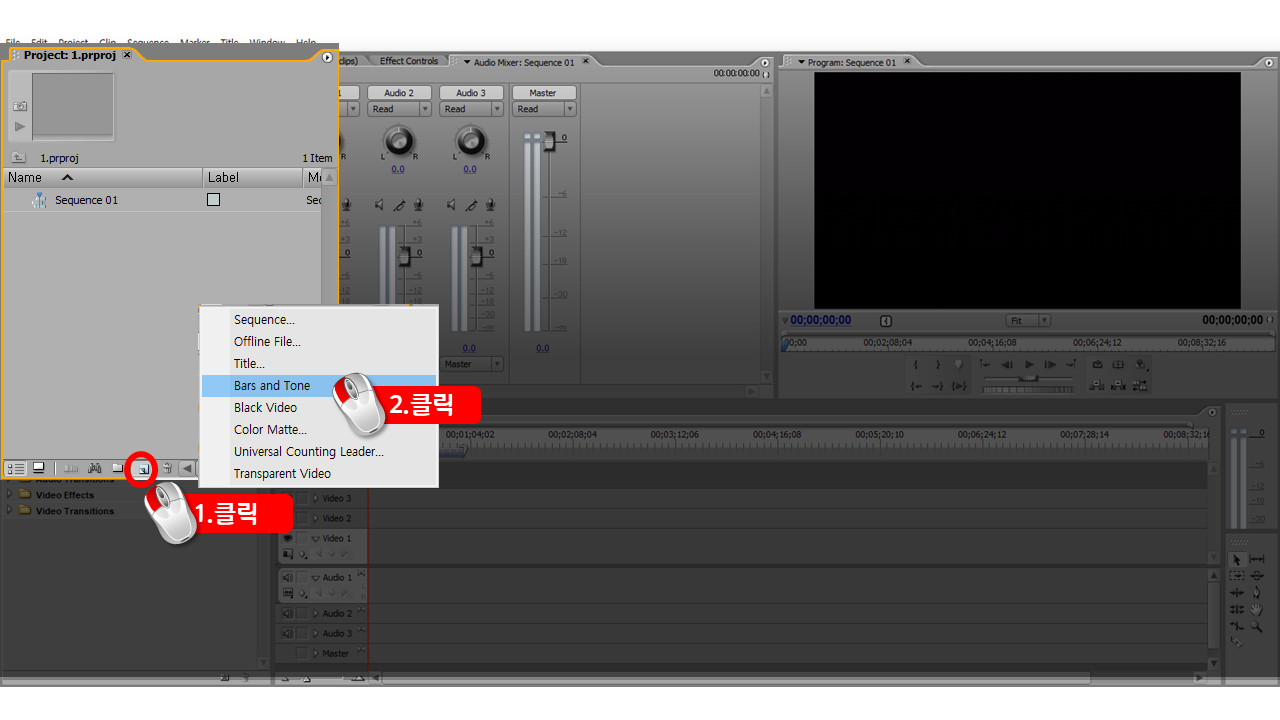Viewport: 1280px width, 720px height.
Task: Mute Audio 2 track speaker toggle
Action: pyautogui.click(x=287, y=614)
